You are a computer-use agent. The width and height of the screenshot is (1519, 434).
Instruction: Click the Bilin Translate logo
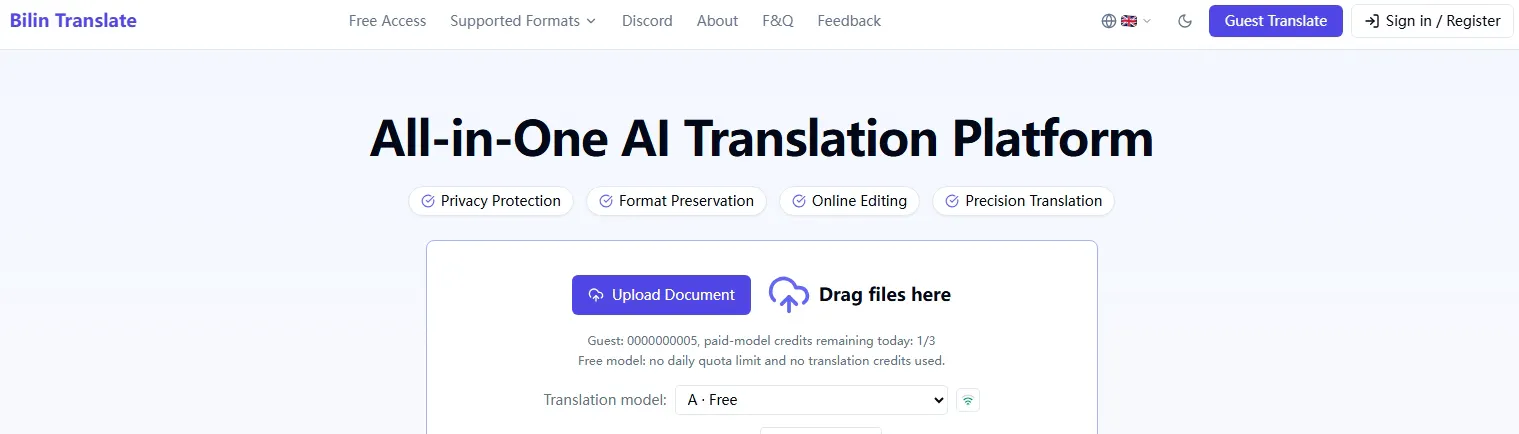[x=73, y=20]
